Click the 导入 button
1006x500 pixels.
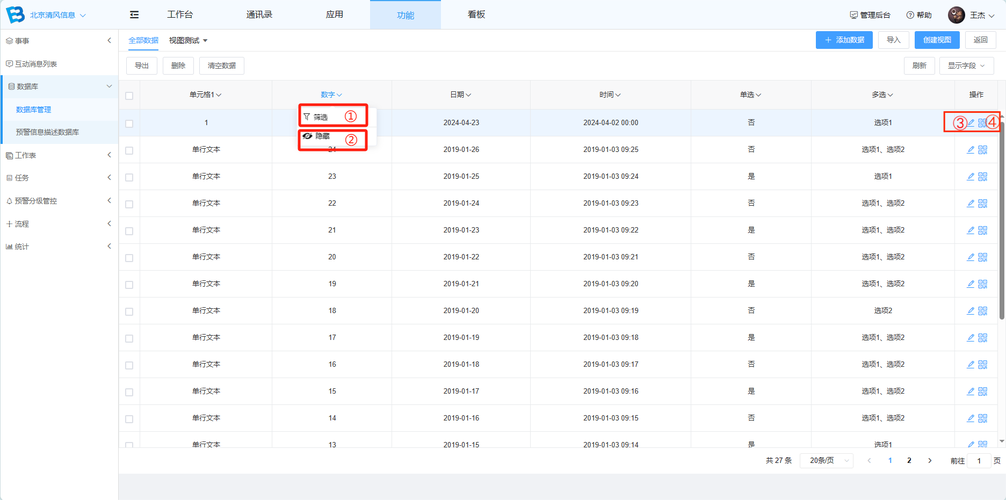point(894,40)
